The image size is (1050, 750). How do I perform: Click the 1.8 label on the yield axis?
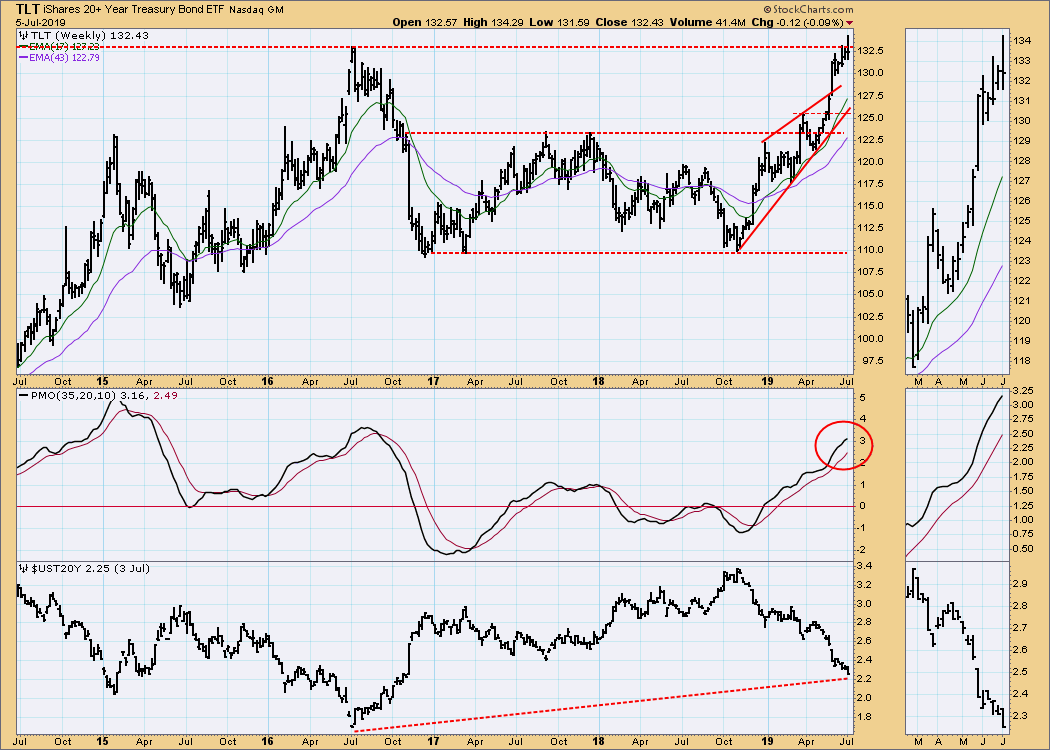(x=866, y=717)
